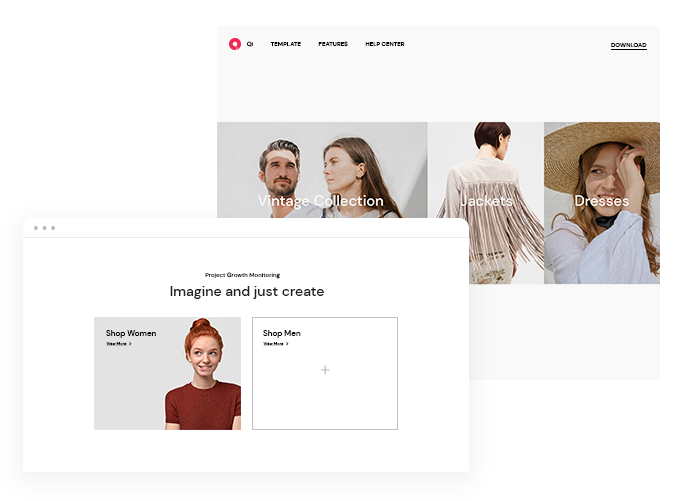This screenshot has width=686, height=501.
Task: Click the arrow beside Shop Women View More
Action: click(131, 344)
